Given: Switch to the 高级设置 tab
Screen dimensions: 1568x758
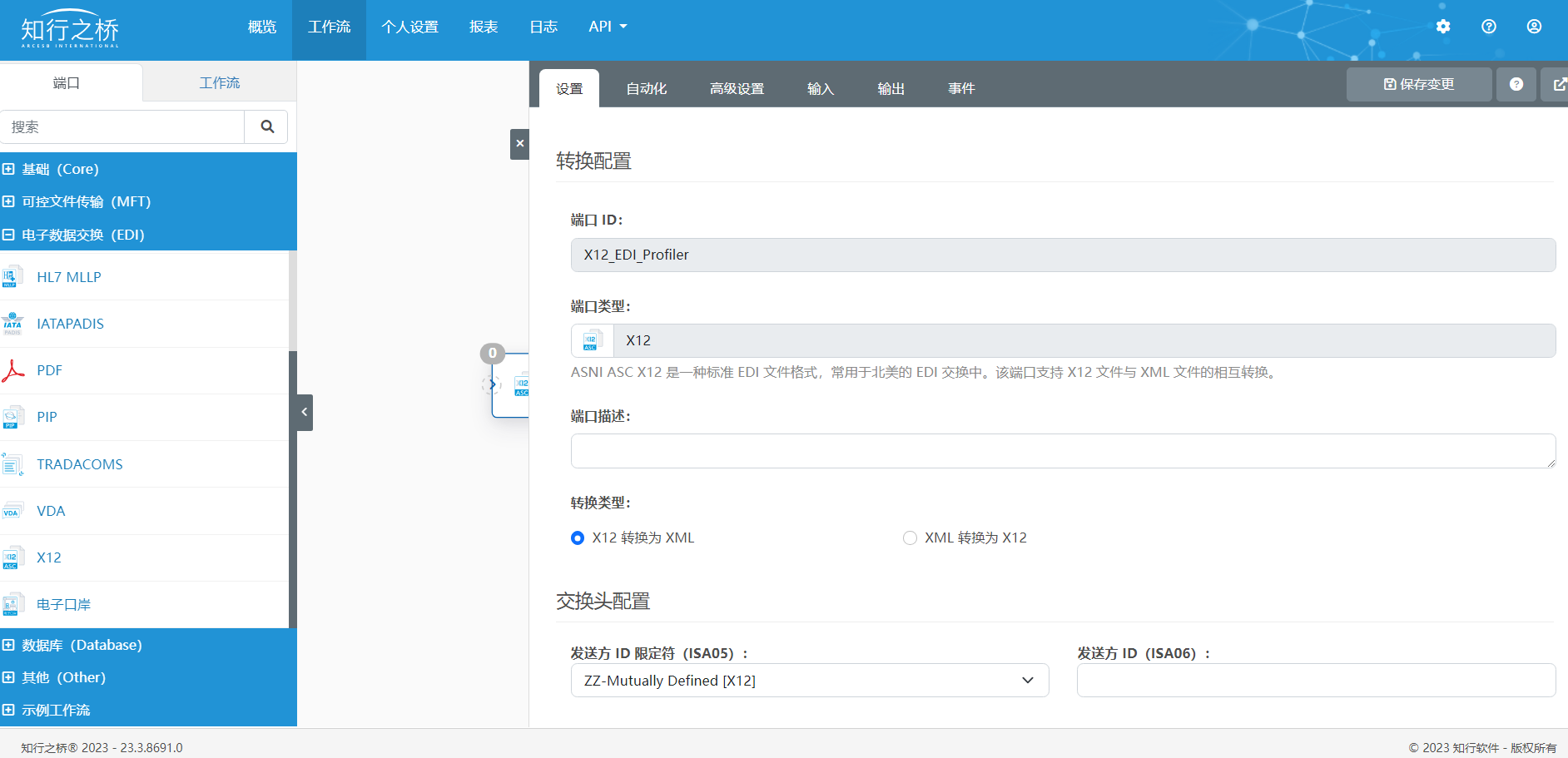Looking at the screenshot, I should pyautogui.click(x=737, y=88).
